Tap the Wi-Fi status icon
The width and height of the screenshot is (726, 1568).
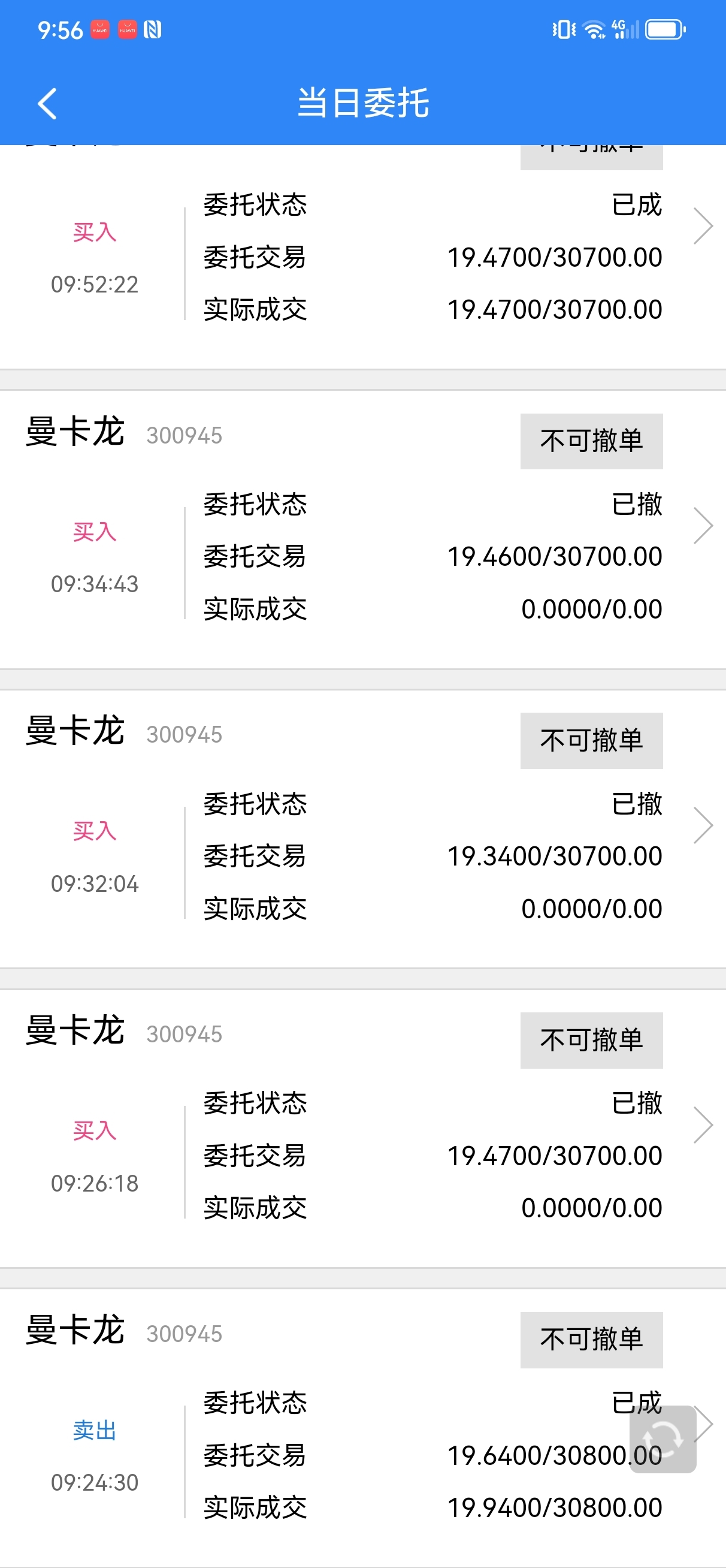coord(594,29)
